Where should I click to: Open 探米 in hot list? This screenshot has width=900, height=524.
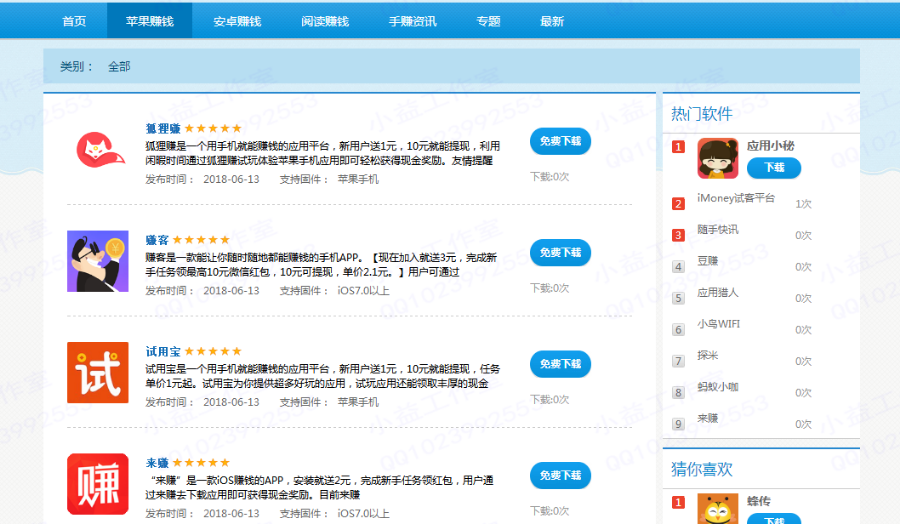(708, 356)
